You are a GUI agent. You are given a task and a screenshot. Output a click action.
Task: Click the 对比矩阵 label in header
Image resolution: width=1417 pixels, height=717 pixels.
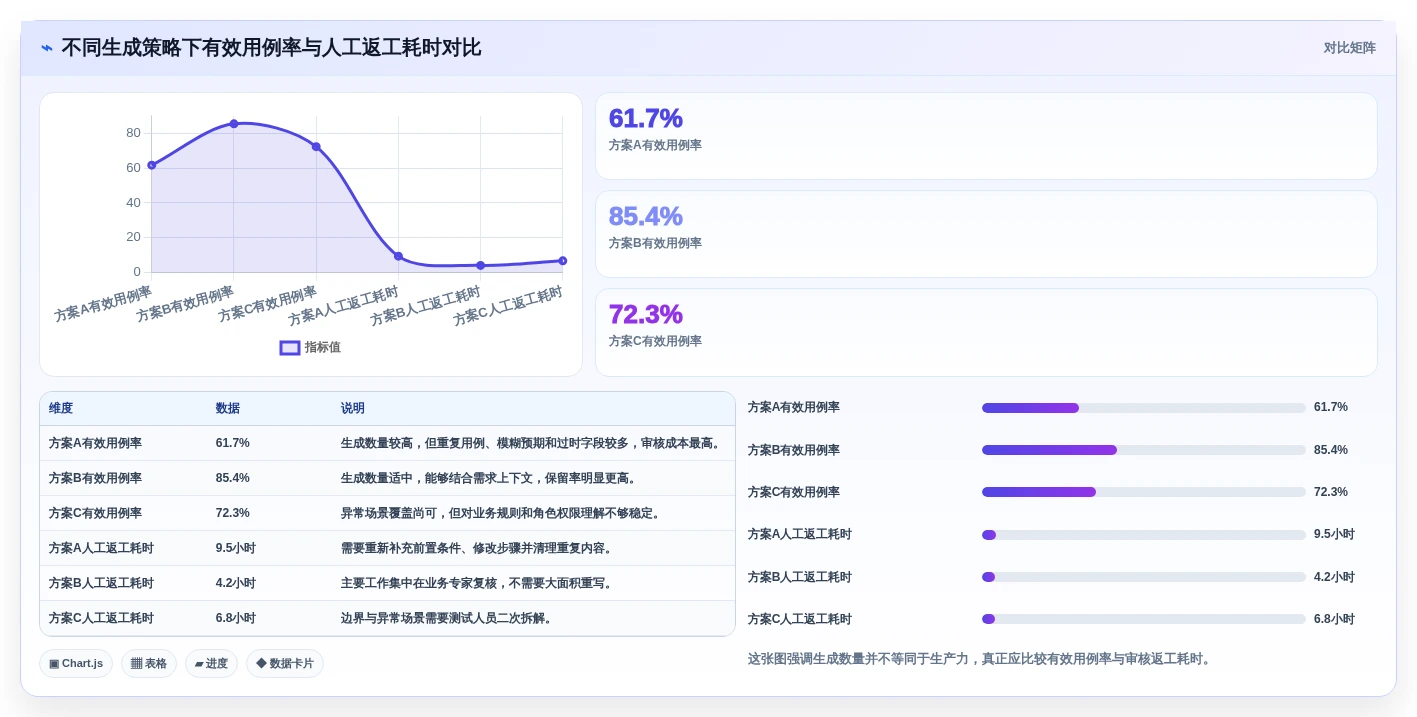point(1349,48)
